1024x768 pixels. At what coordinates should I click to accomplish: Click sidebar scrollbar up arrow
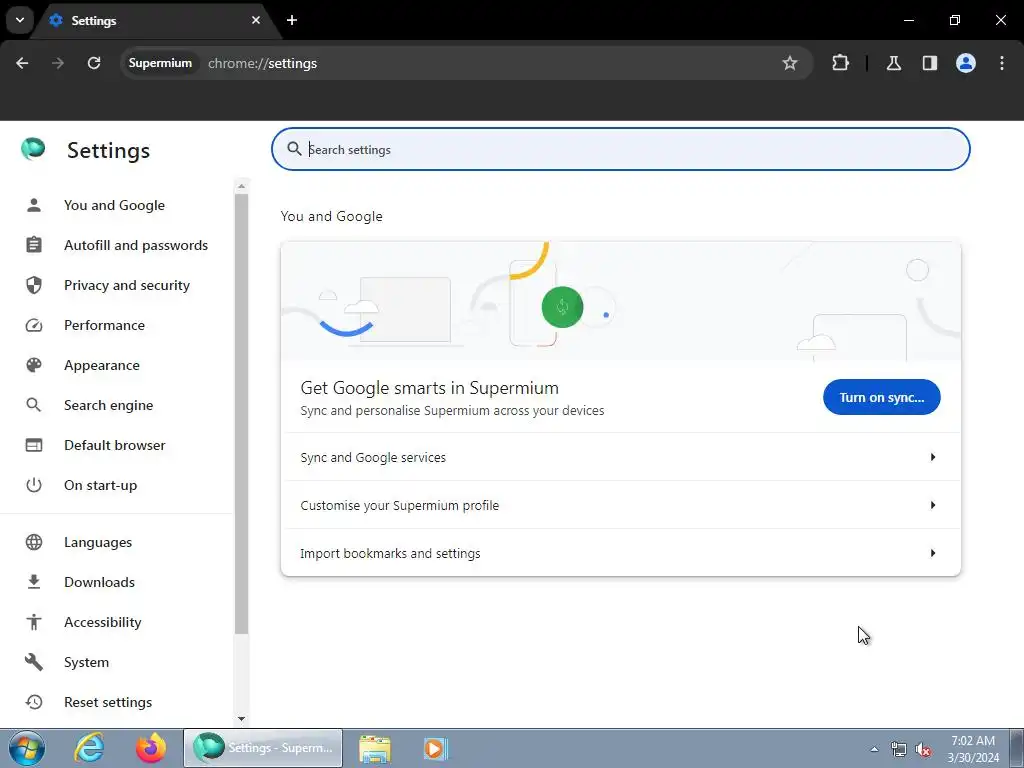tap(242, 186)
